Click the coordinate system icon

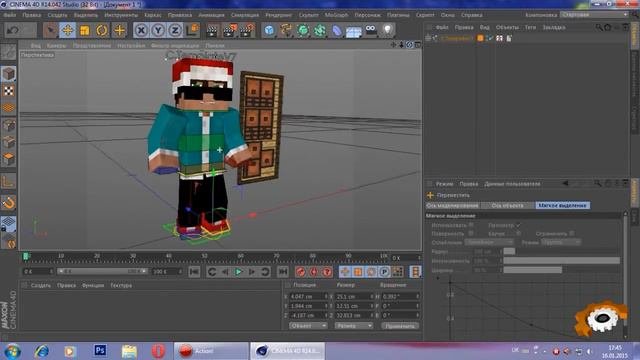[x=192, y=30]
